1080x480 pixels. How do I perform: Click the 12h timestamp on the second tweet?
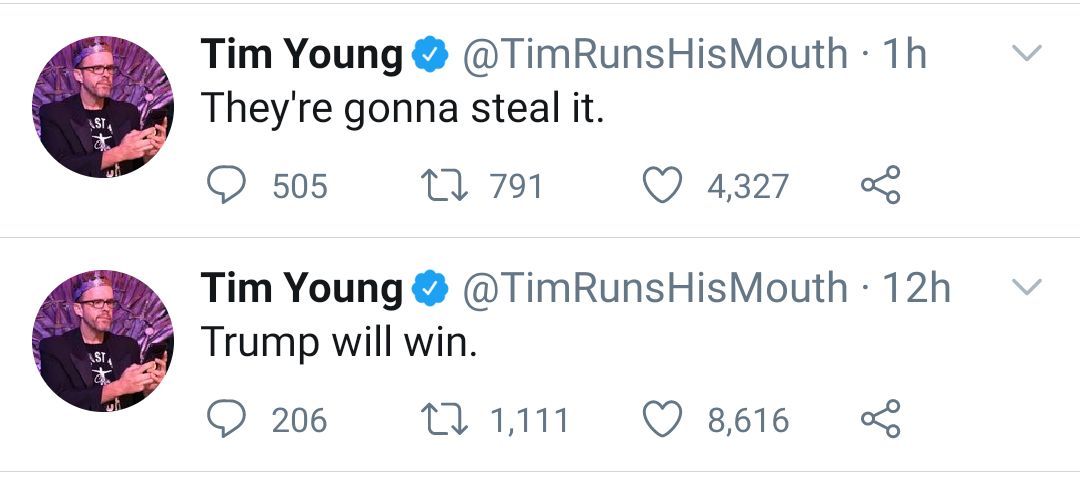916,289
